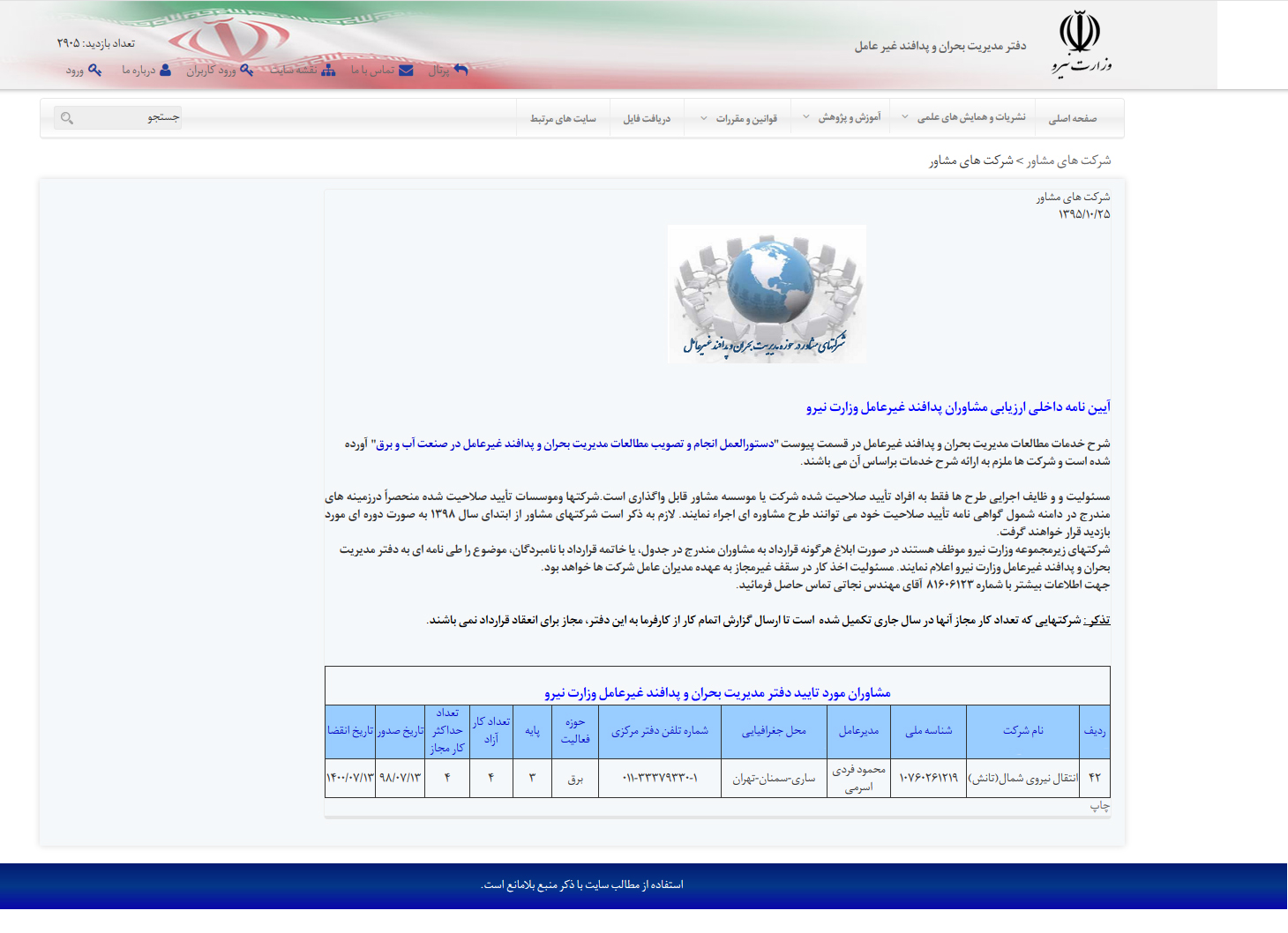Go to صفحه اصلی in the navigation bar
This screenshot has height=933, width=1288.
pyautogui.click(x=1073, y=118)
